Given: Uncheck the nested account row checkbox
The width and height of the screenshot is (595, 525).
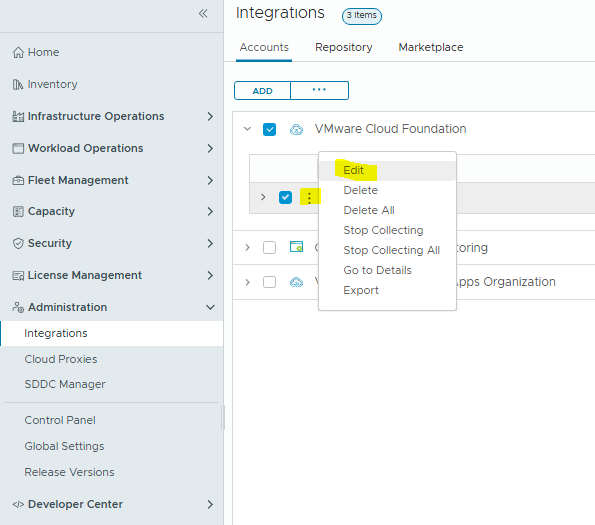Looking at the screenshot, I should pos(285,197).
